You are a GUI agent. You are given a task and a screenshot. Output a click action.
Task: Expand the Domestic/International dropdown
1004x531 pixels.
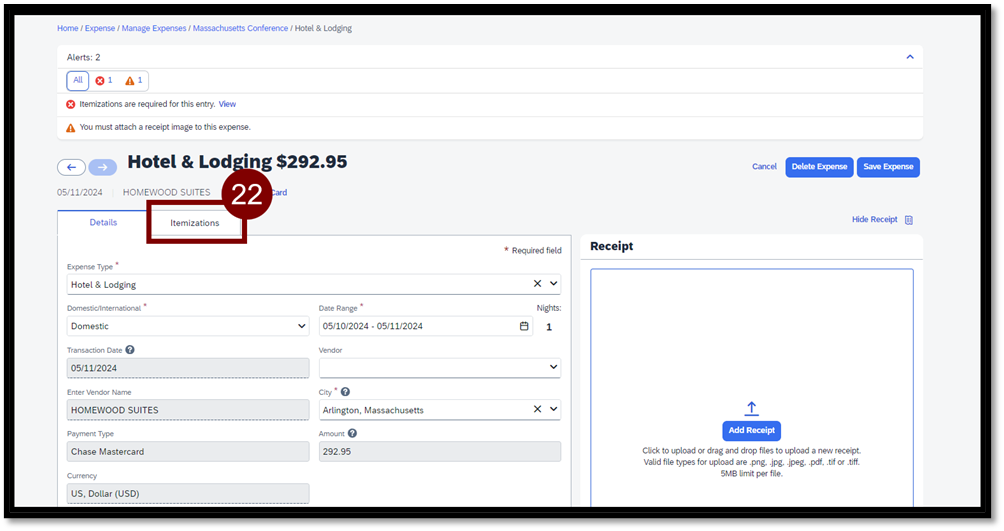pyautogui.click(x=302, y=326)
